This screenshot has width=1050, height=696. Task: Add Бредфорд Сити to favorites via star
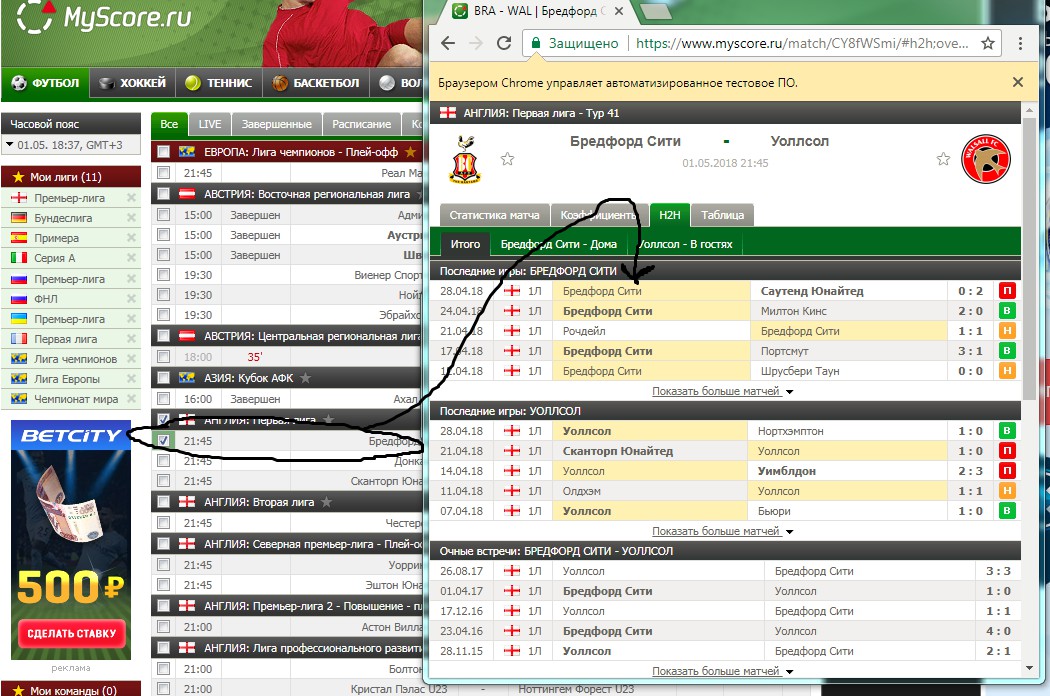pos(508,159)
